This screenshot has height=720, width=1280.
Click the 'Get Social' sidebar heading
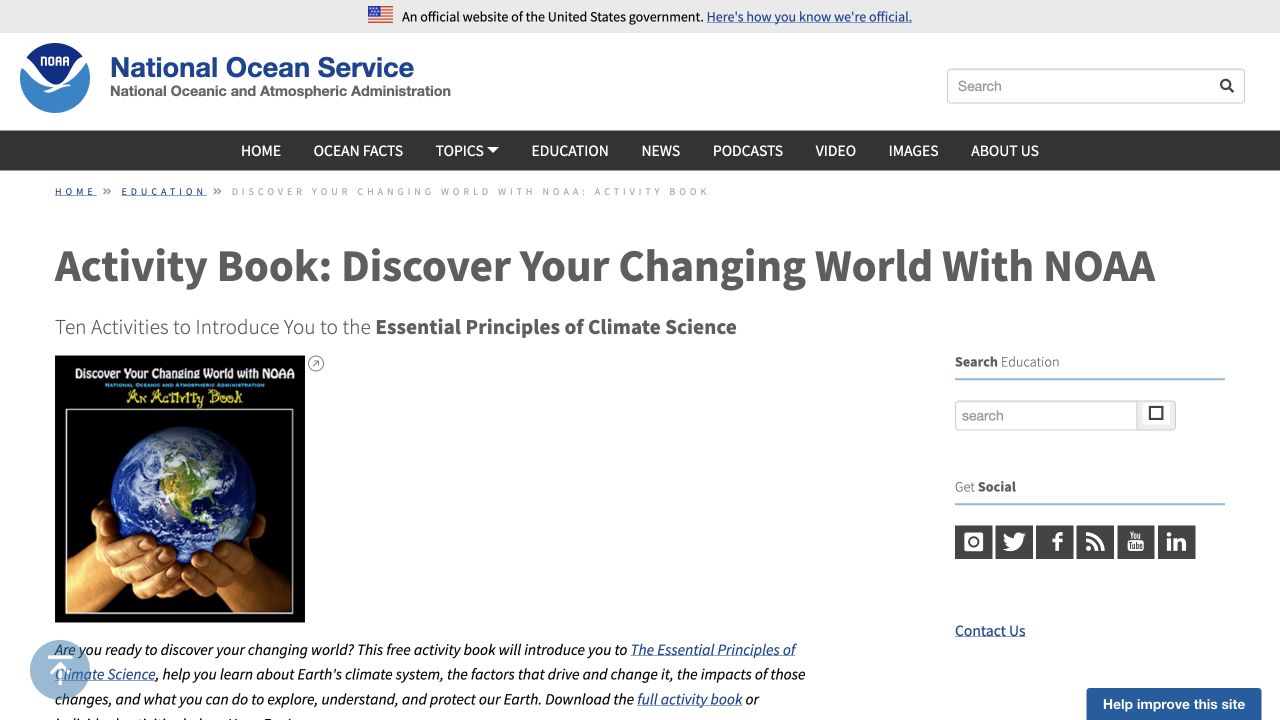pos(985,487)
